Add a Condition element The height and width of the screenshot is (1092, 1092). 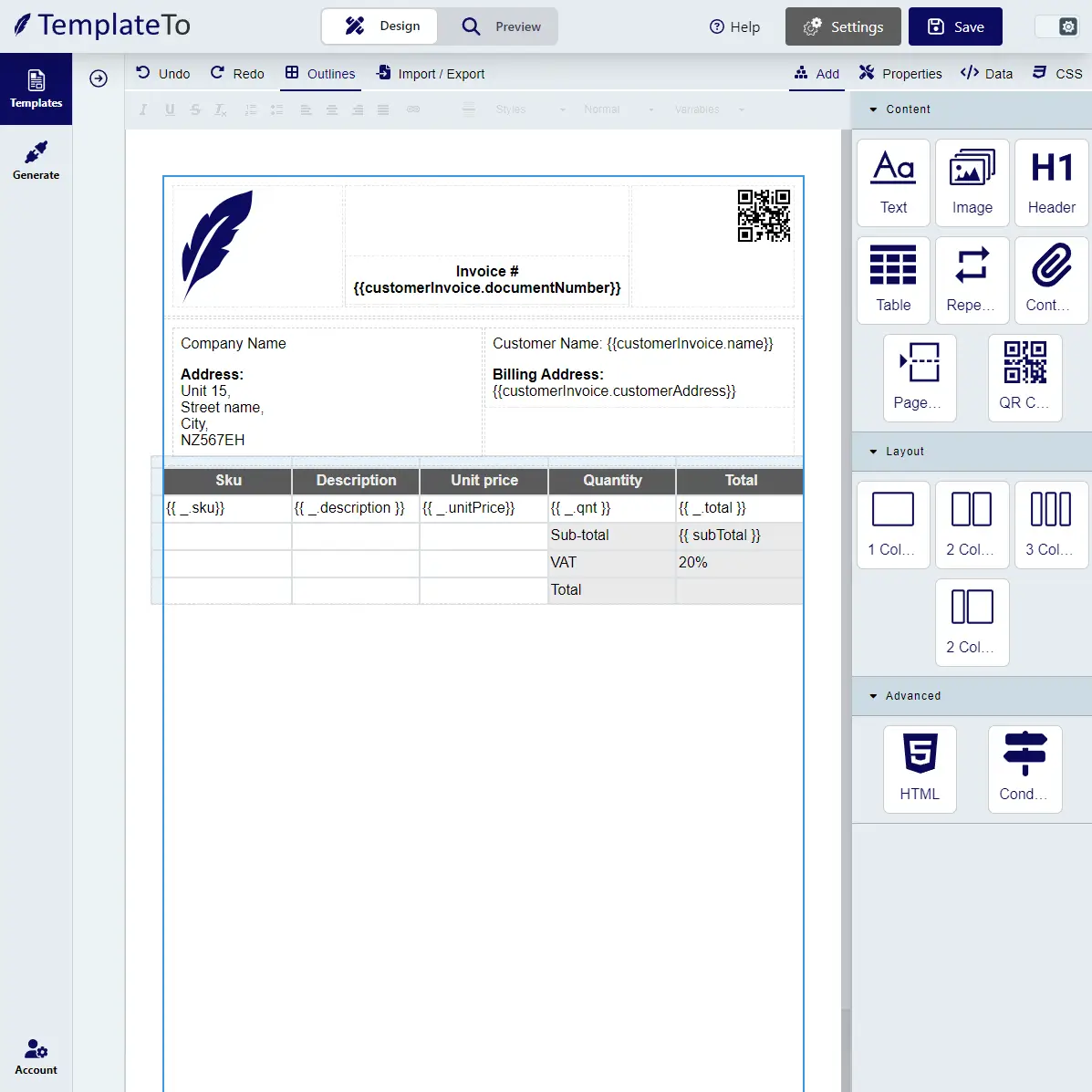[x=1024, y=769]
